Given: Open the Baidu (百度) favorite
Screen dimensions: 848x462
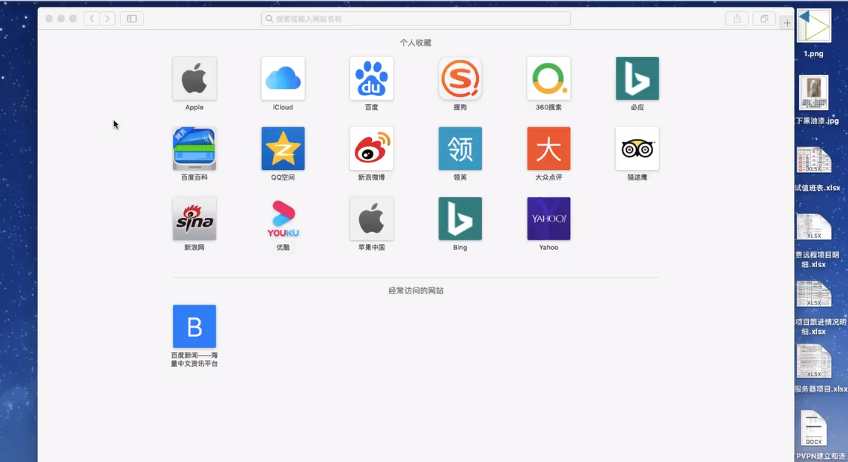Looking at the screenshot, I should [372, 78].
